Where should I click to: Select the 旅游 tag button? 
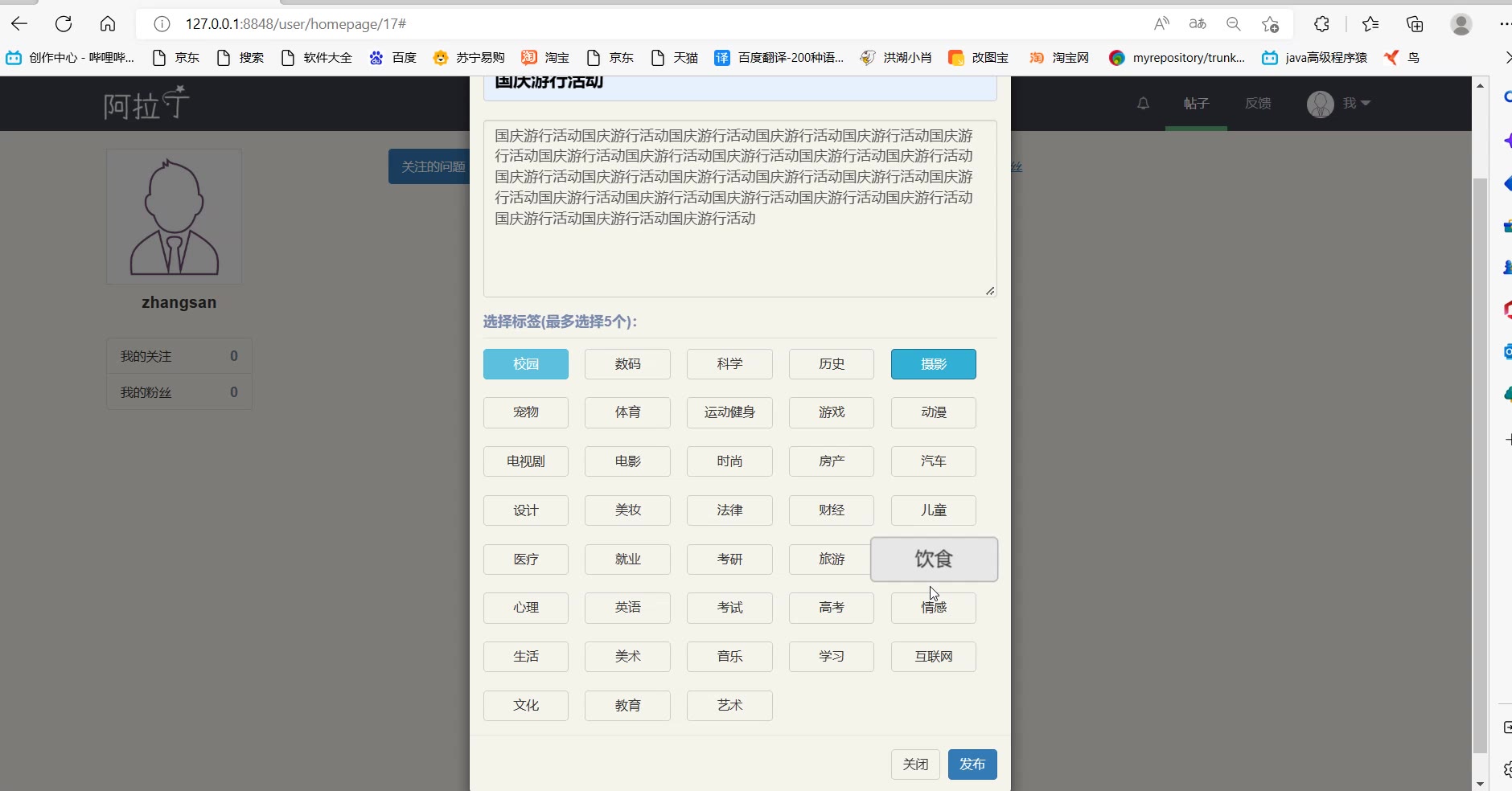(832, 559)
